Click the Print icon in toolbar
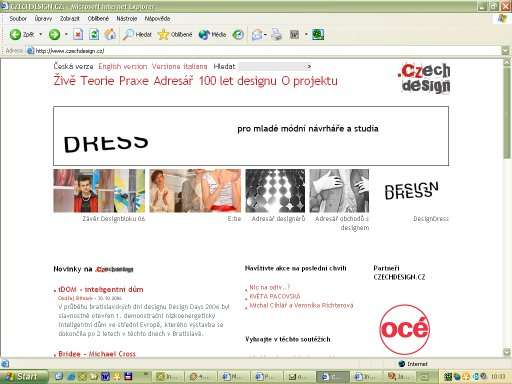Viewport: 512px width, 384px height. pyautogui.click(x=276, y=34)
